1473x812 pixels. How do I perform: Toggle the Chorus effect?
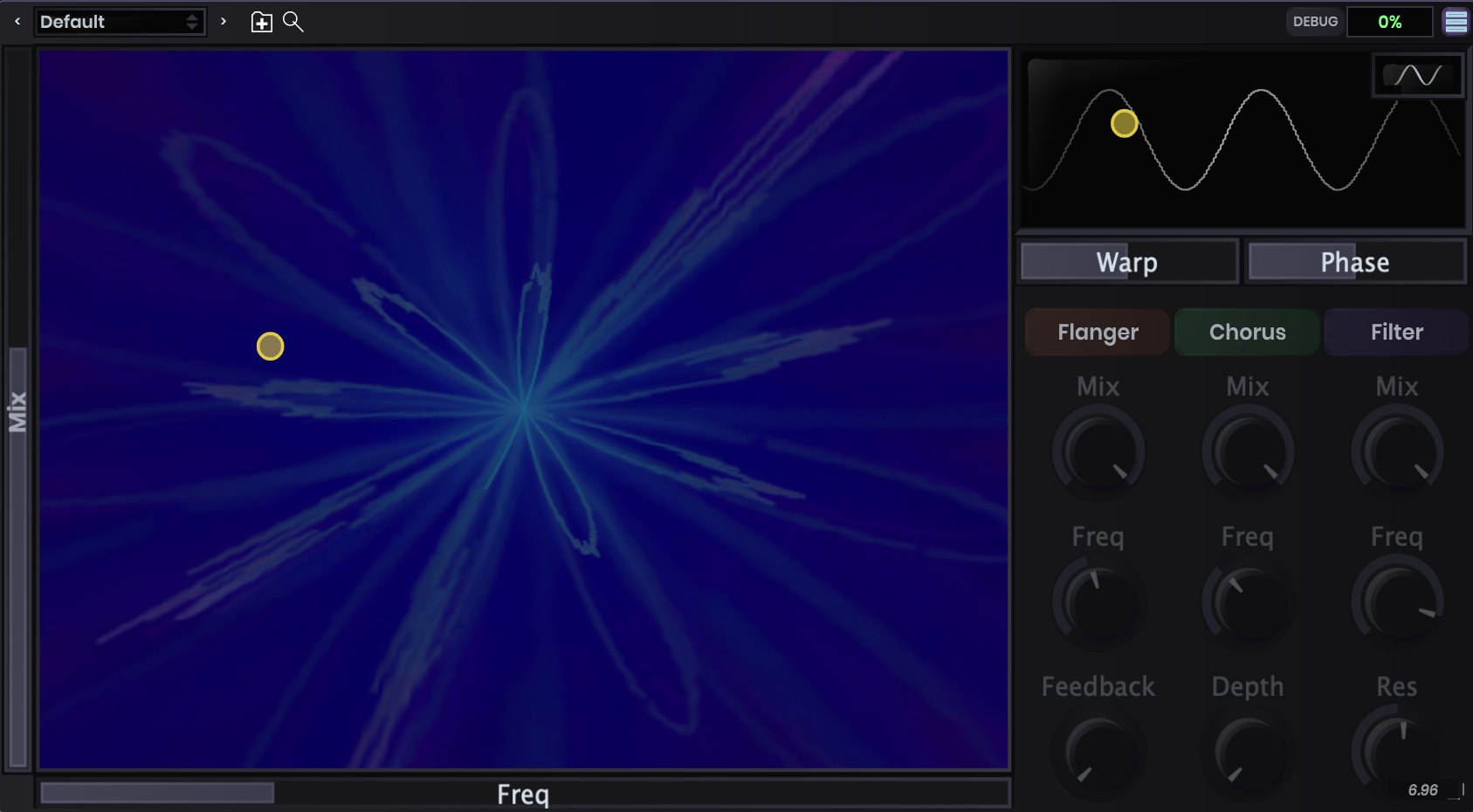pos(1247,332)
